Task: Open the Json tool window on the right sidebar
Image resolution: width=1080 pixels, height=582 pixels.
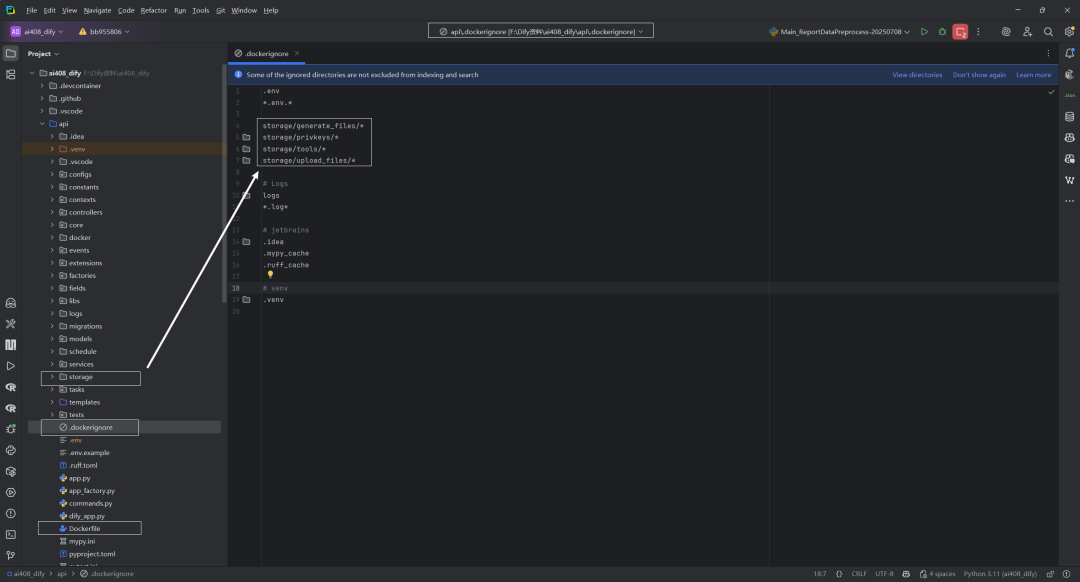Action: (x=1069, y=95)
